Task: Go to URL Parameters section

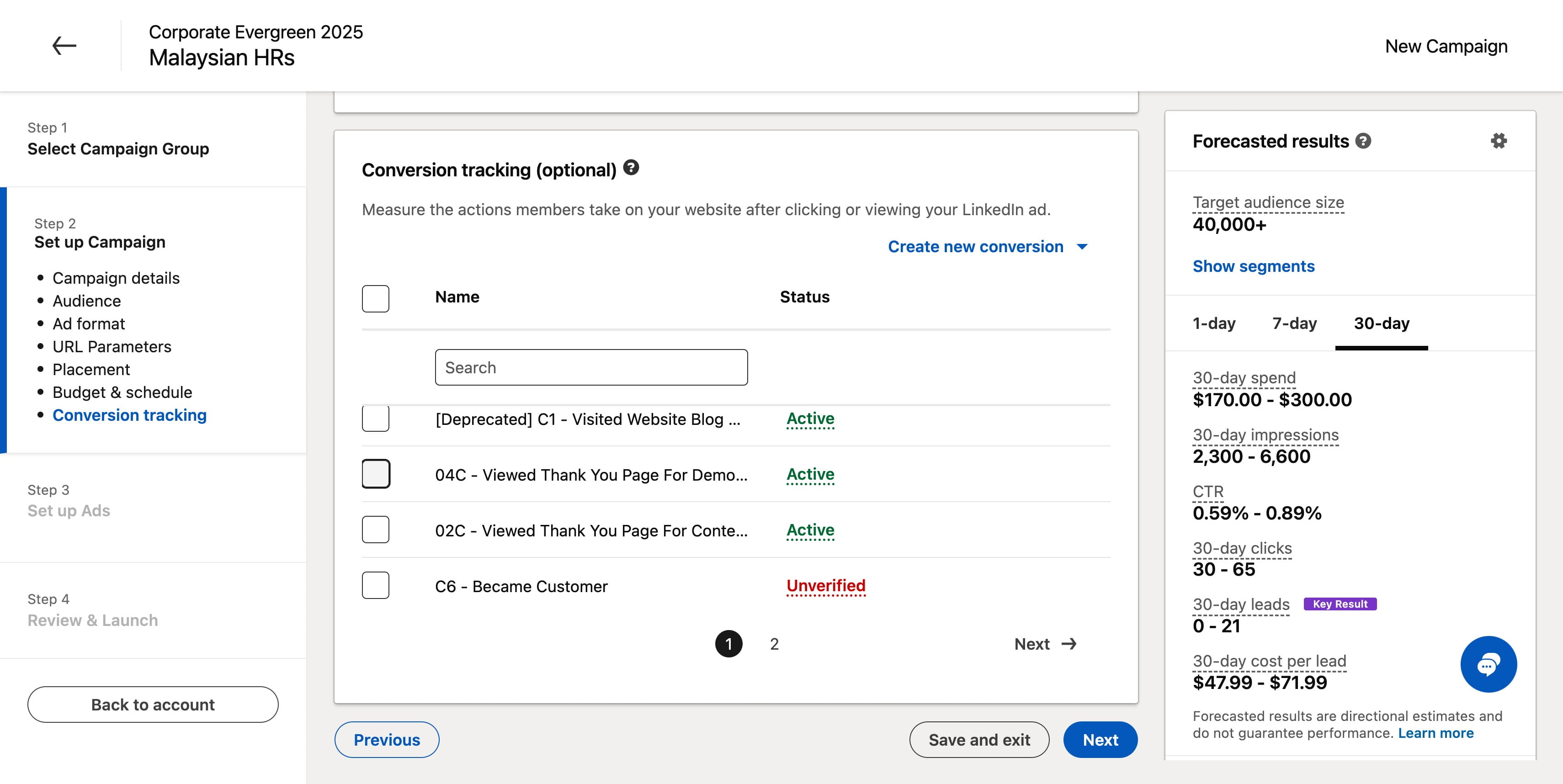Action: pyautogui.click(x=112, y=347)
